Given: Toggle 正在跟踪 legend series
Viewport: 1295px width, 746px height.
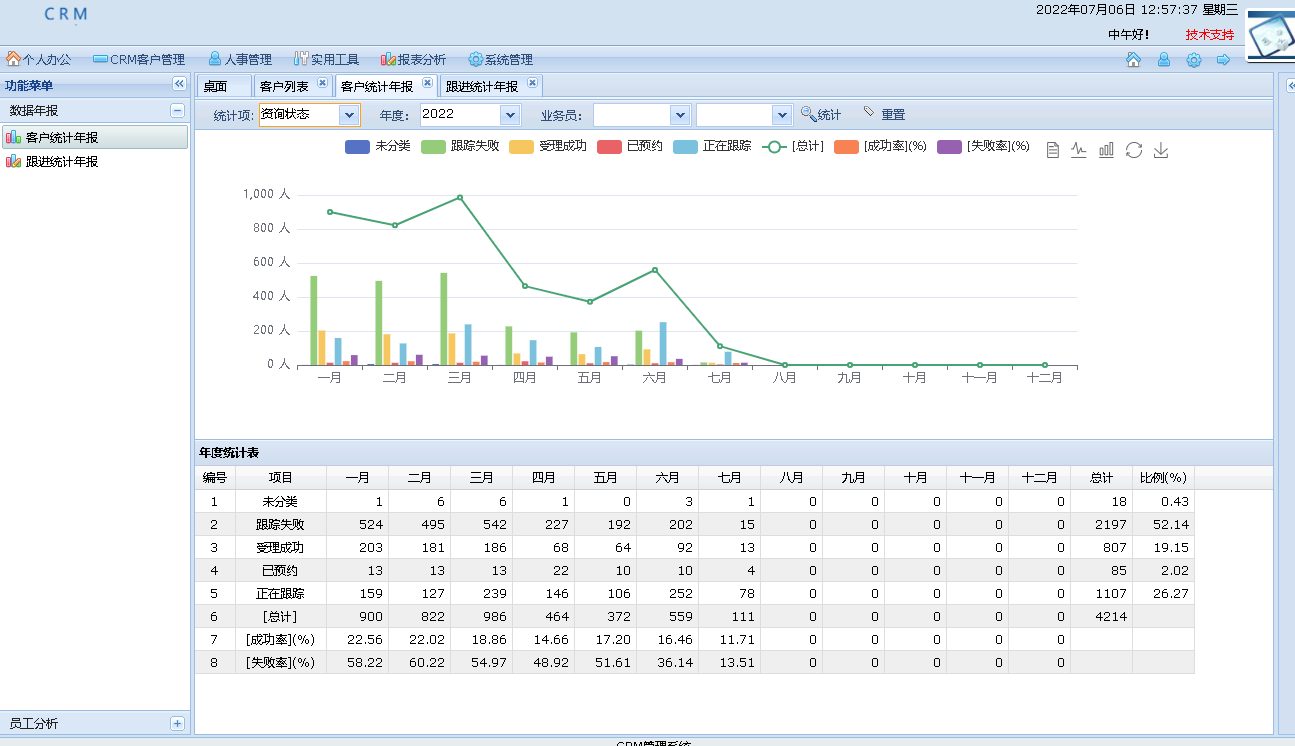Looking at the screenshot, I should (712, 146).
